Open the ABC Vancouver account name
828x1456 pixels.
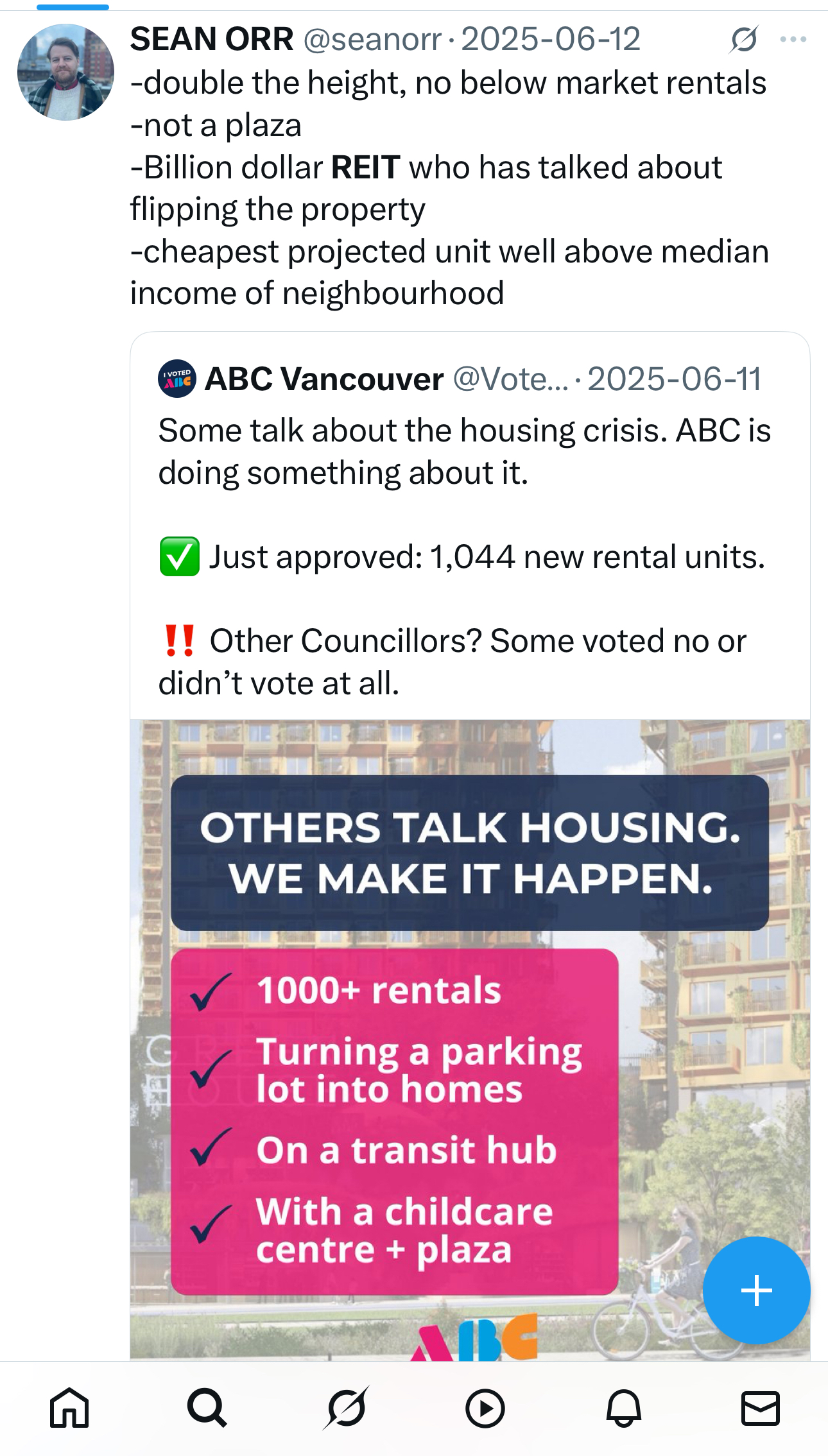[324, 379]
